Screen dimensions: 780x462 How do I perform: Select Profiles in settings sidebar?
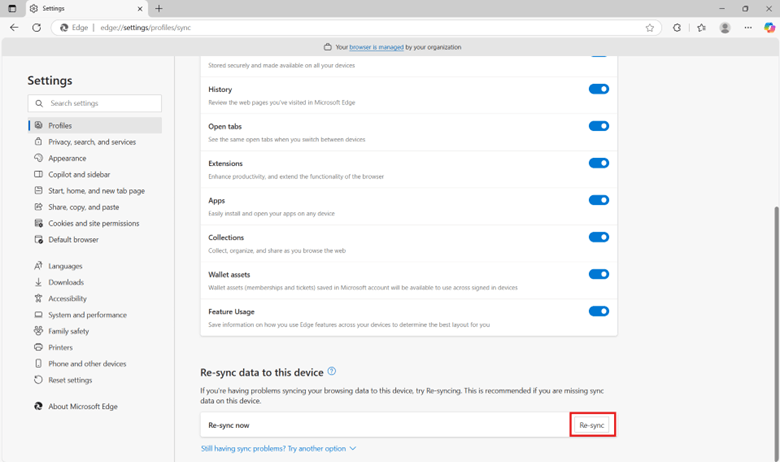coord(95,125)
